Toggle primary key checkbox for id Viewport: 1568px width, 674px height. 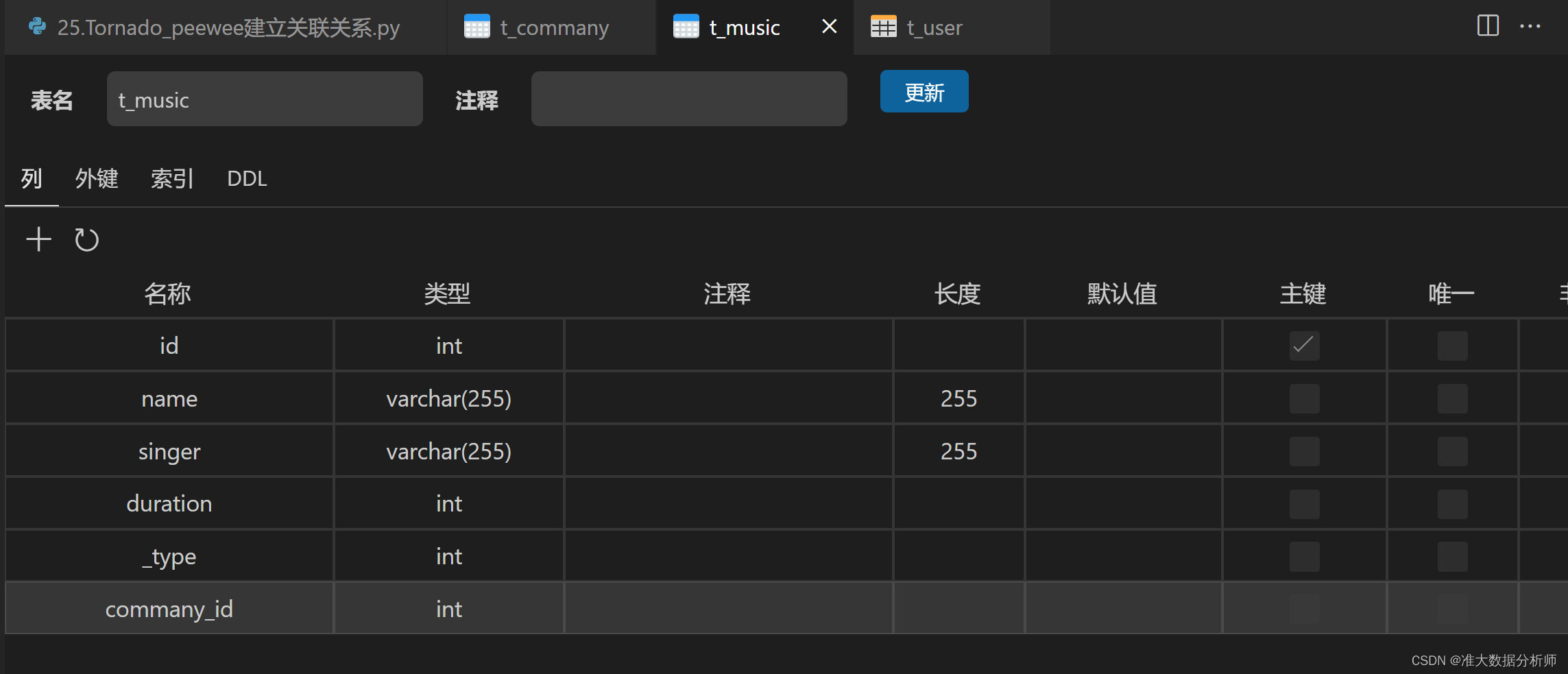click(x=1304, y=346)
